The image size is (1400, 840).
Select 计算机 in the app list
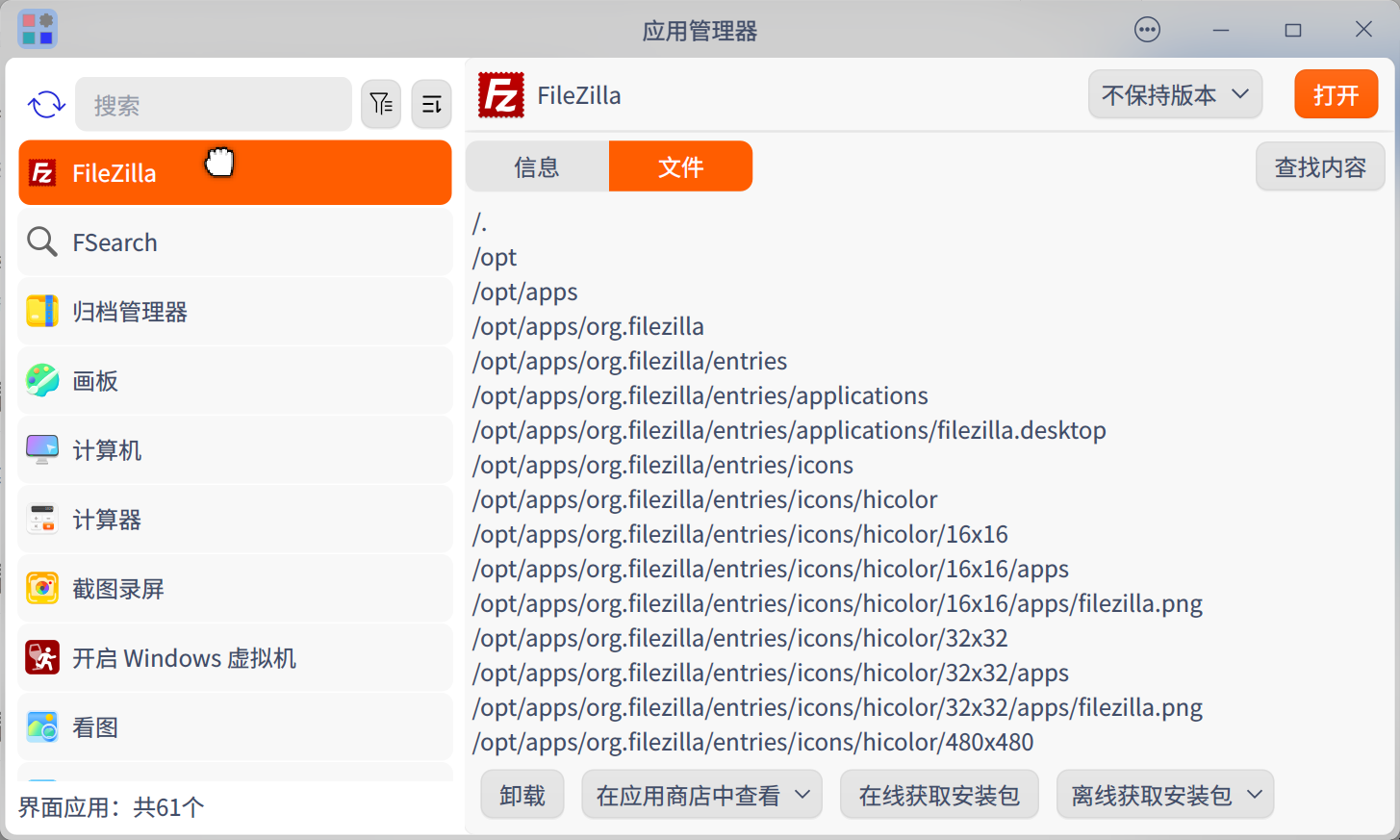point(235,450)
